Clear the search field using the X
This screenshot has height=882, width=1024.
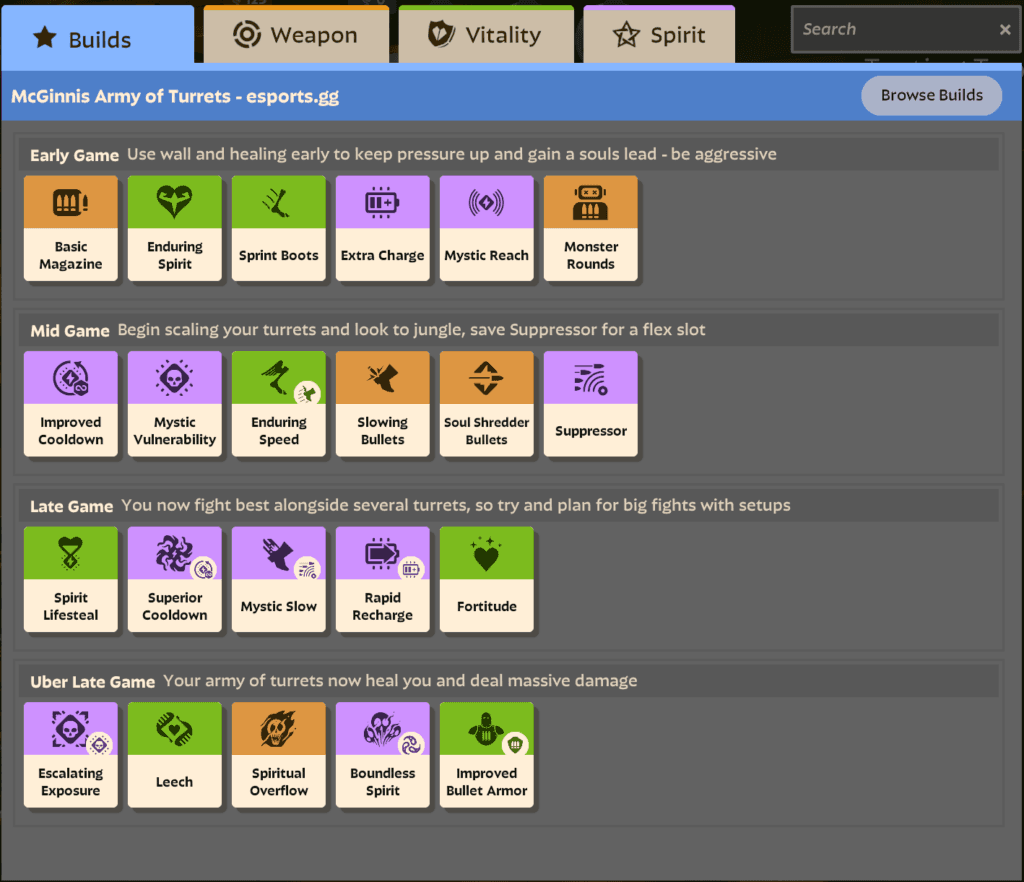click(x=1005, y=29)
